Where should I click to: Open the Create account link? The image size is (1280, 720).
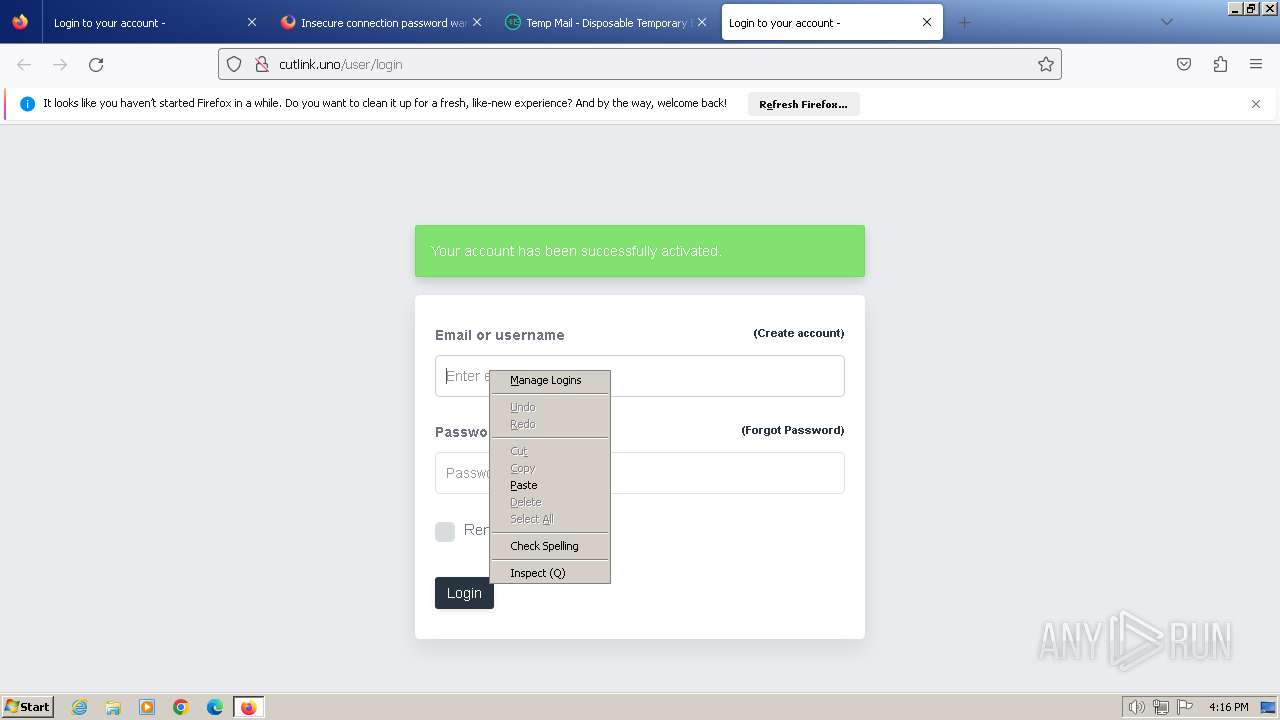[798, 333]
